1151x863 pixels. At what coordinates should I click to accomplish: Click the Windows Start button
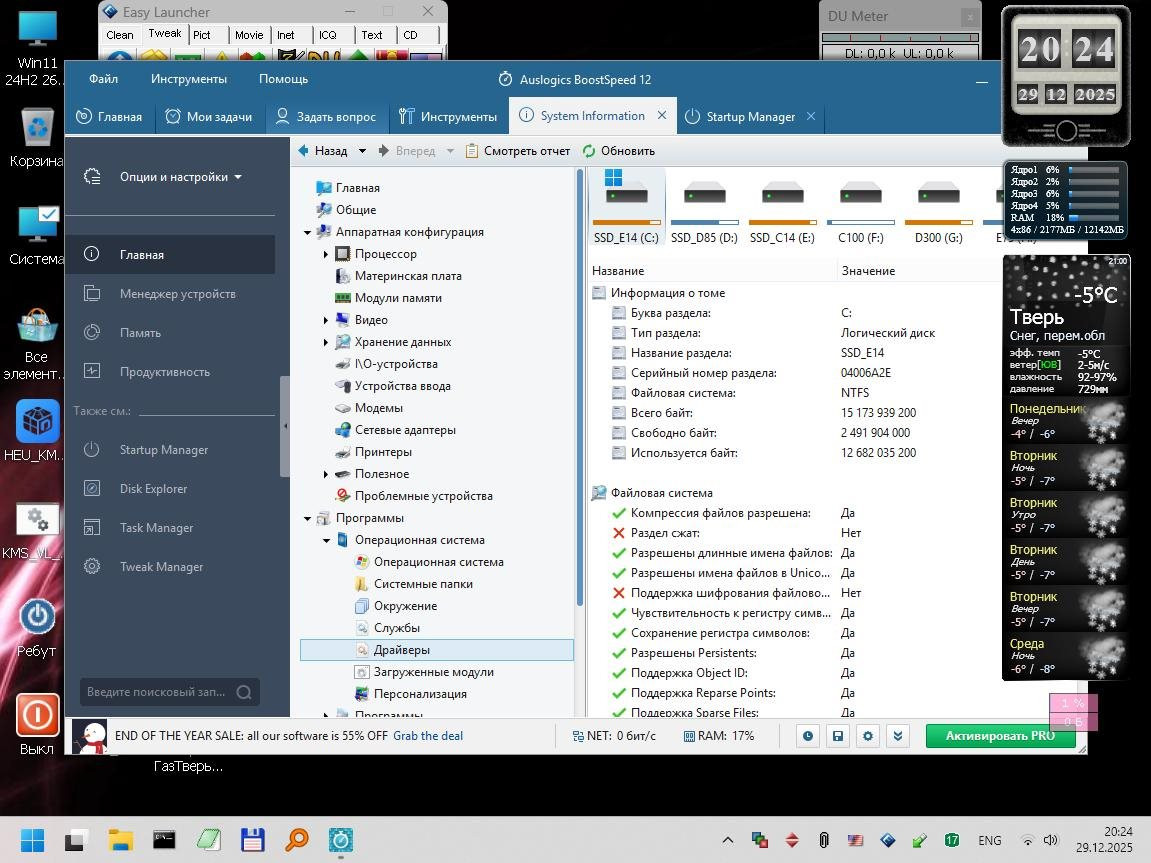(32, 840)
